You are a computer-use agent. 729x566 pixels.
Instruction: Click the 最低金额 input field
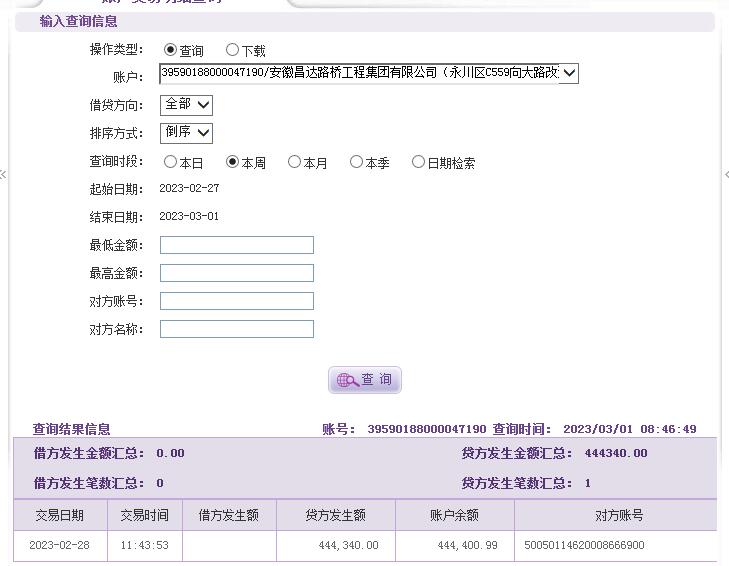pyautogui.click(x=237, y=245)
